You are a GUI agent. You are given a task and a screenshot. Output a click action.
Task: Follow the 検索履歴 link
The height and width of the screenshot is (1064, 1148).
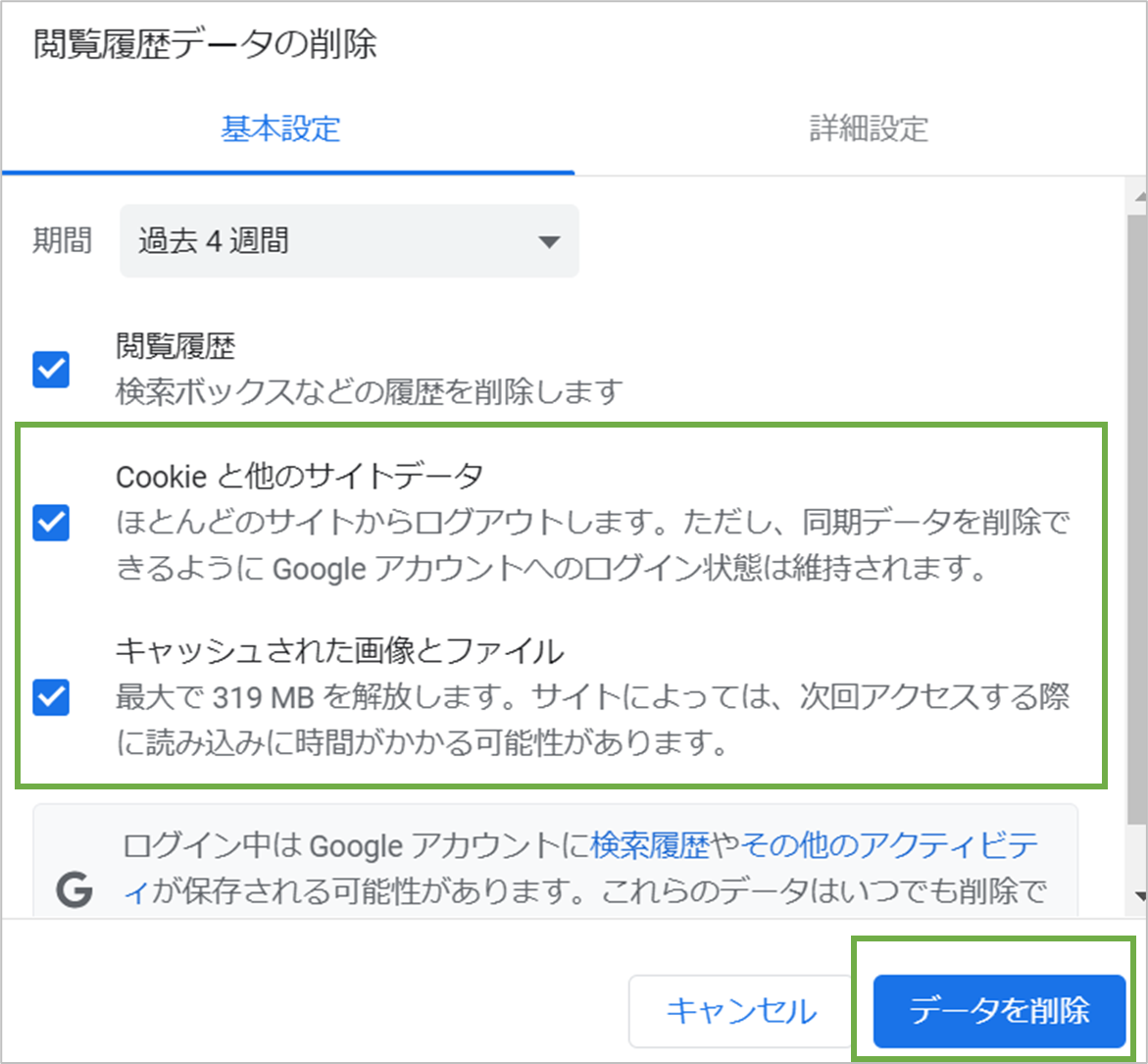coord(650,845)
